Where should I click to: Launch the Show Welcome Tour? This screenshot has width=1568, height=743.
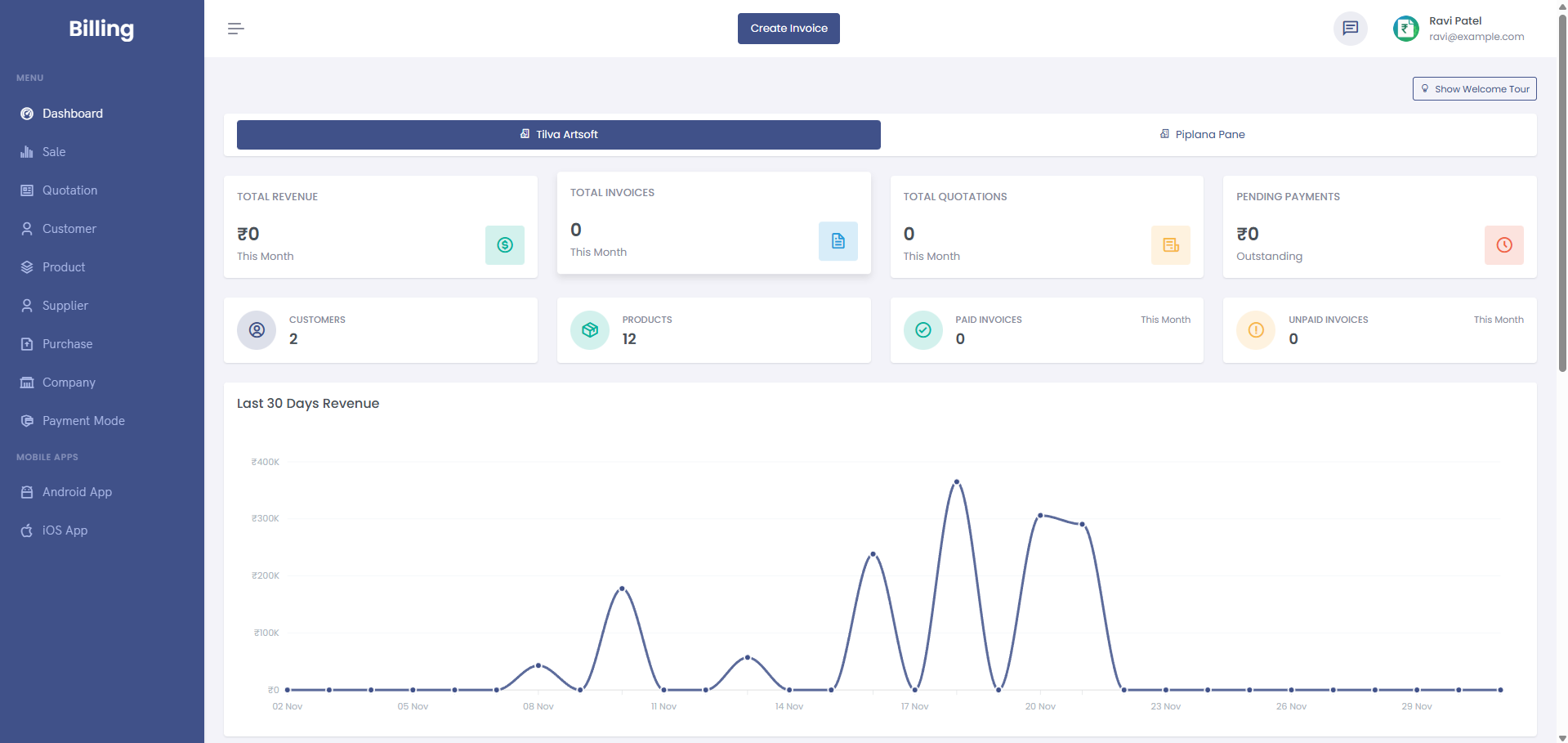[x=1473, y=88]
